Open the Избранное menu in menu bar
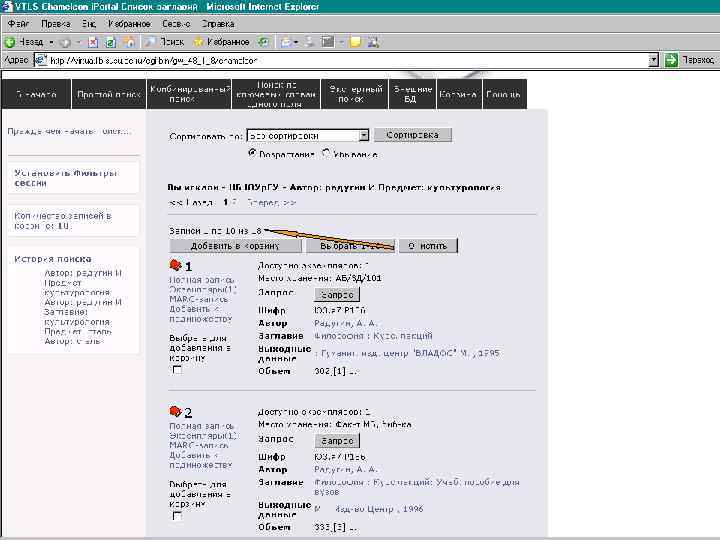The width and height of the screenshot is (720, 540). pos(129,23)
